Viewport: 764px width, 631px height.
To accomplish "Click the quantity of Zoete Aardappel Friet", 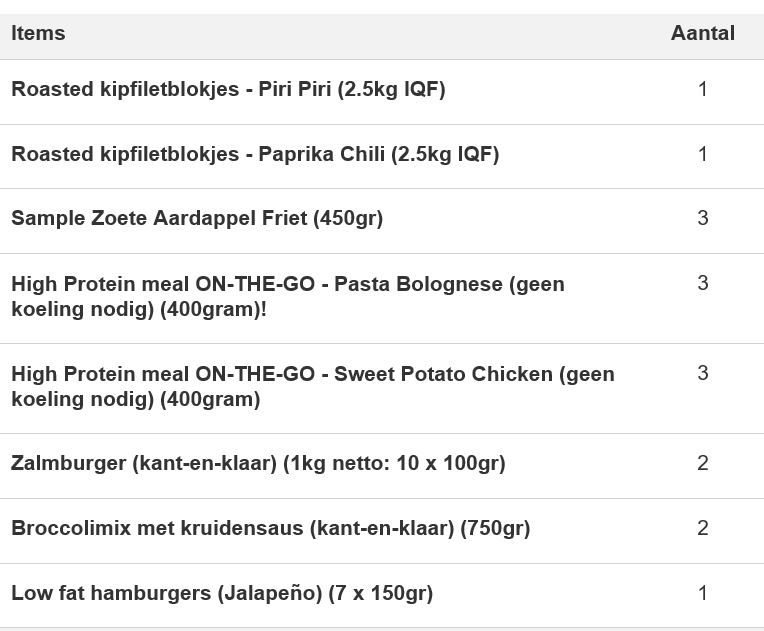I will point(702,218).
